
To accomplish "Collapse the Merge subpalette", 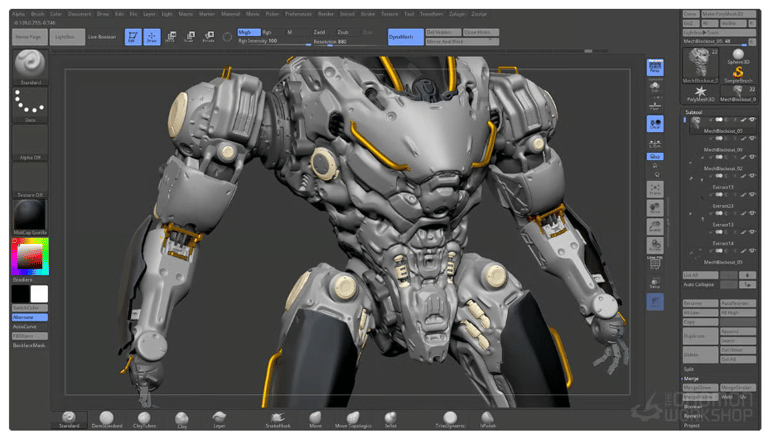I will 692,379.
